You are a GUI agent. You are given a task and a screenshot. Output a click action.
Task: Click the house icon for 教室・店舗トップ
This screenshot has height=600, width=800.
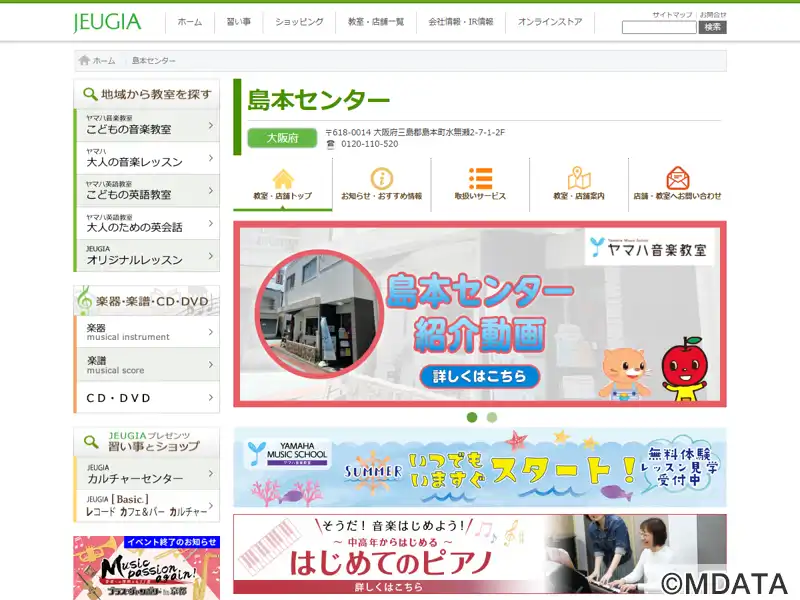point(283,179)
